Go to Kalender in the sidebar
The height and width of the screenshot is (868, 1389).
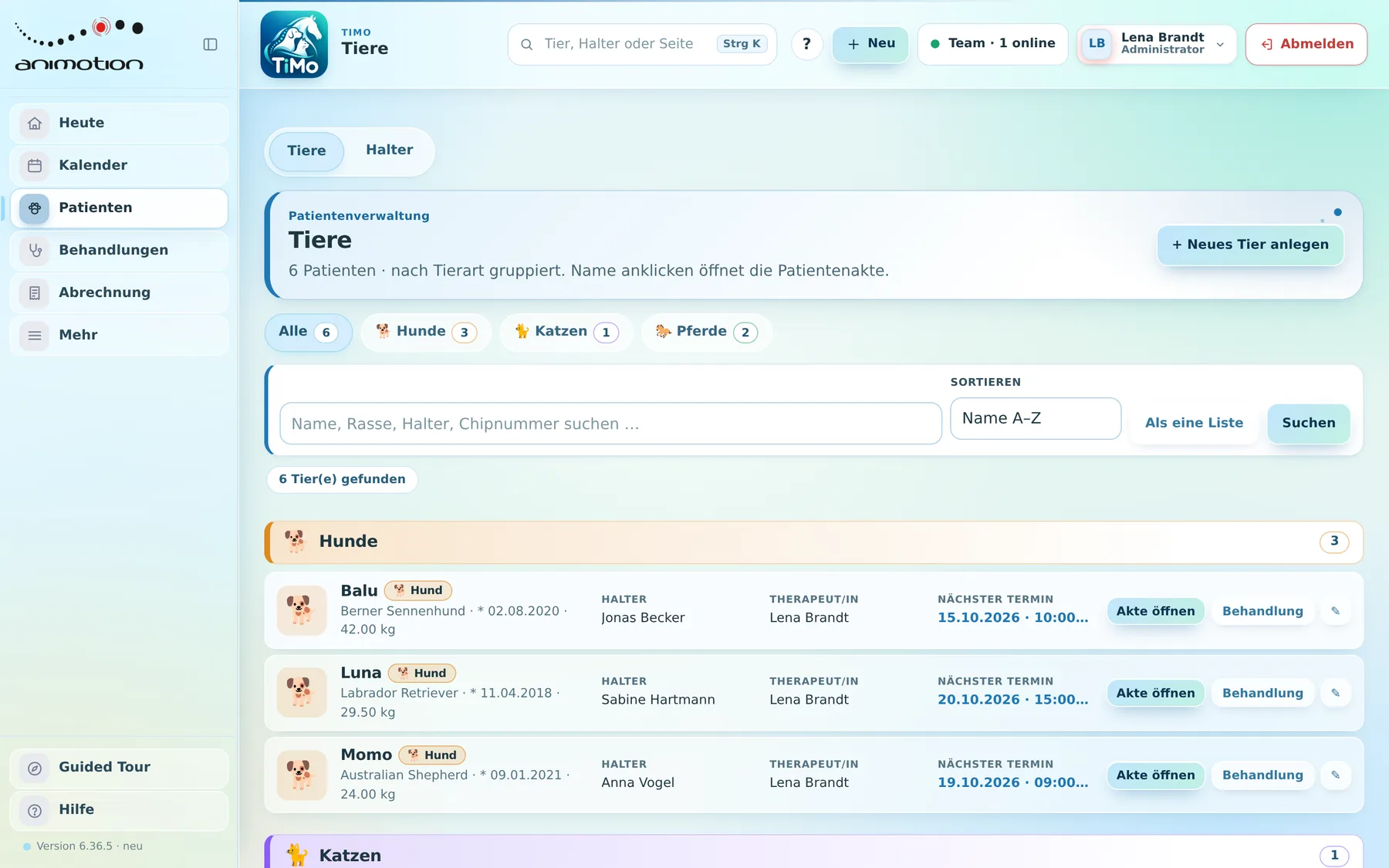(120, 165)
